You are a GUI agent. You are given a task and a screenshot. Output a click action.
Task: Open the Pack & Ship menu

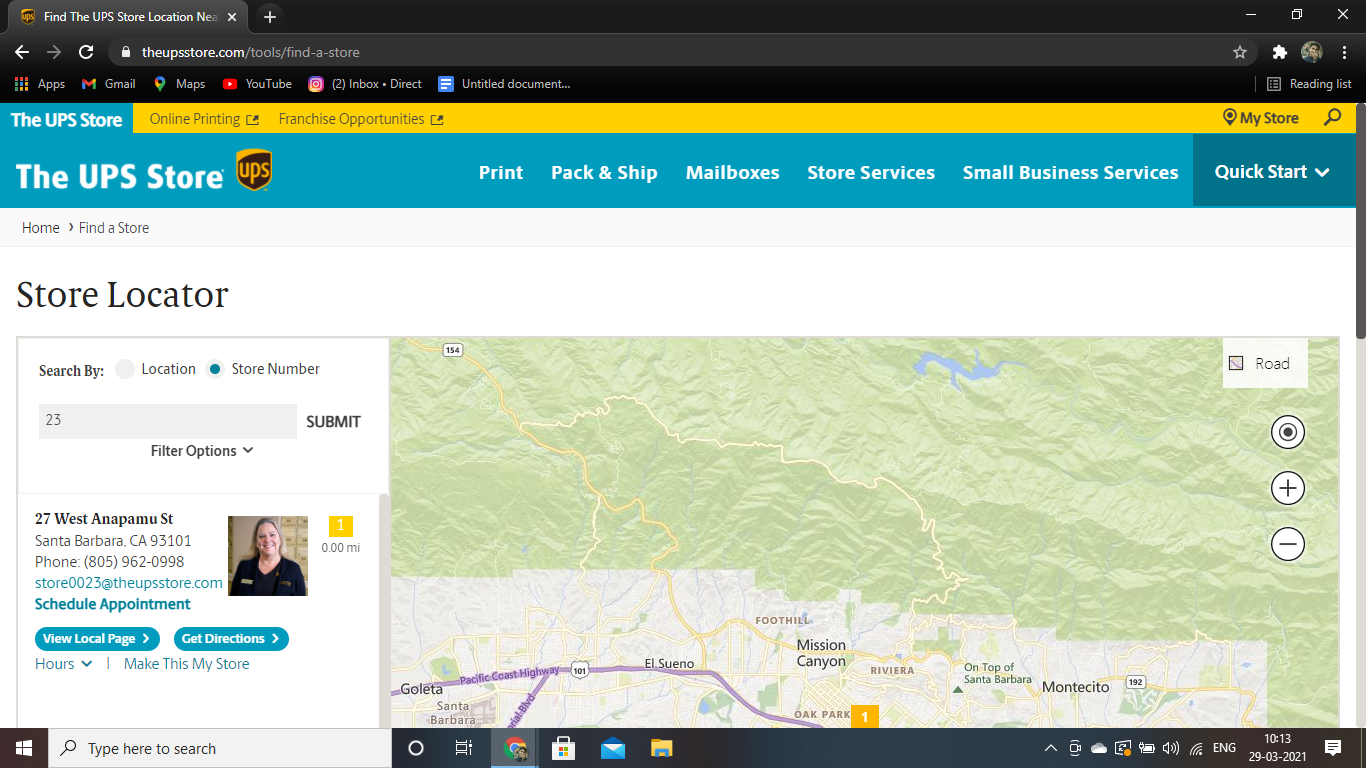[604, 172]
